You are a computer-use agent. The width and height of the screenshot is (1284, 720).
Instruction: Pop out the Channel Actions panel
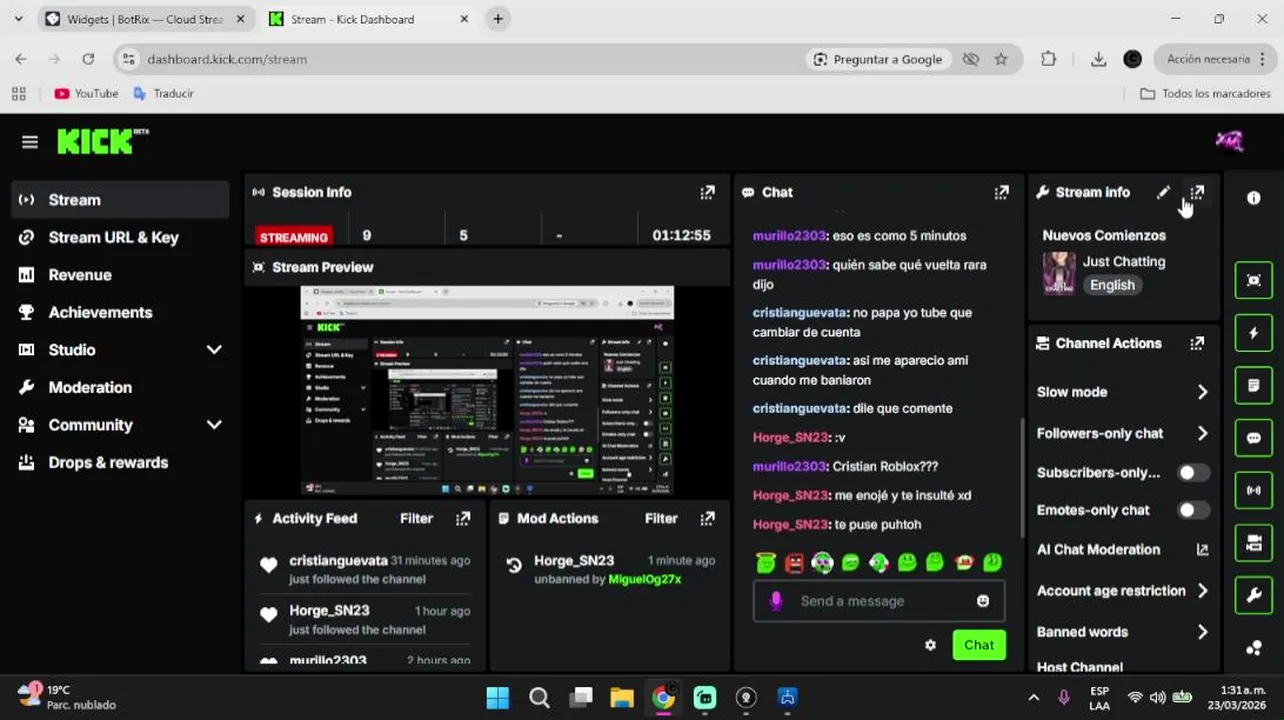pyautogui.click(x=1197, y=343)
